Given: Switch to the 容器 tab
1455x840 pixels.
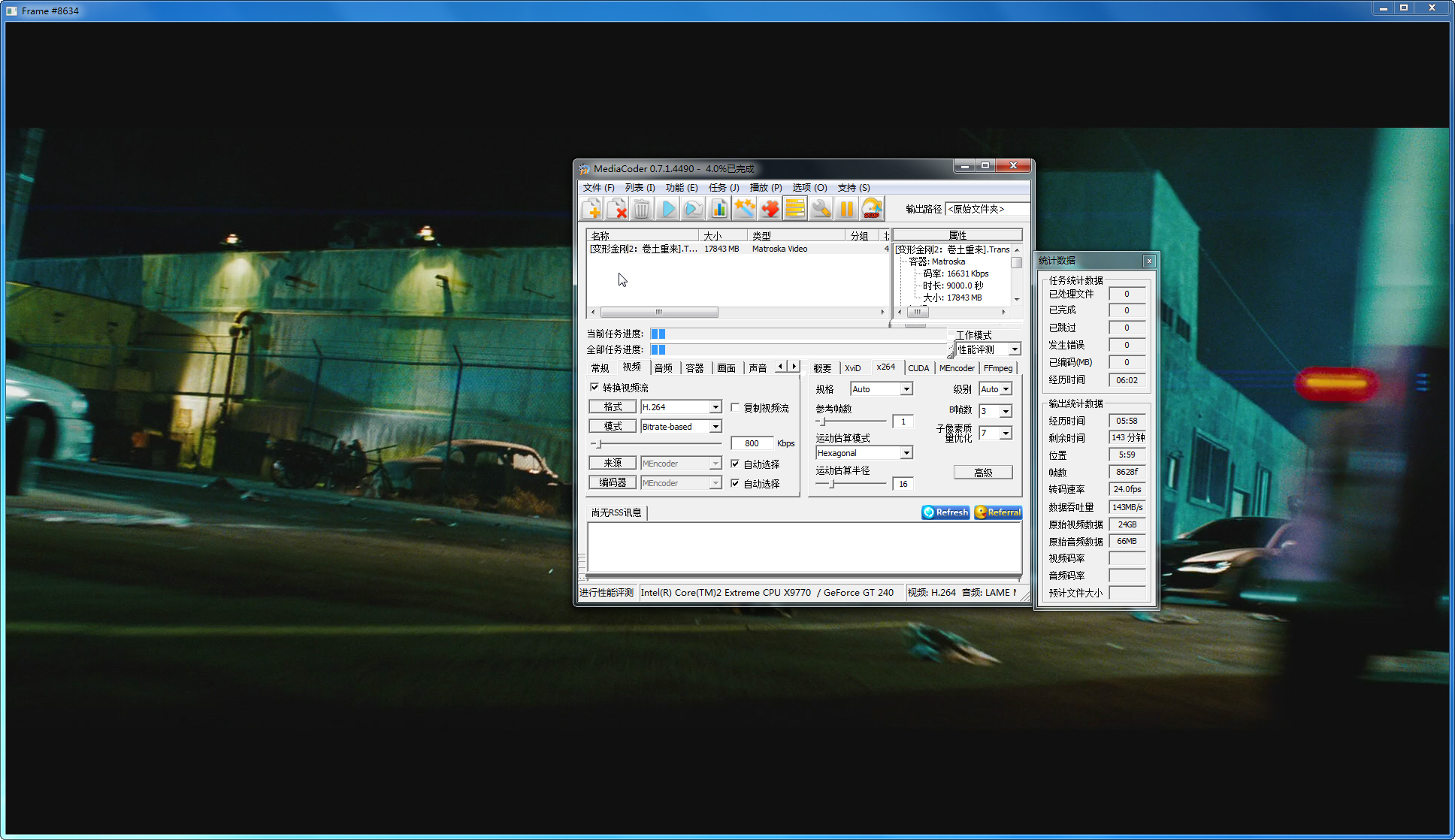Looking at the screenshot, I should pyautogui.click(x=695, y=368).
